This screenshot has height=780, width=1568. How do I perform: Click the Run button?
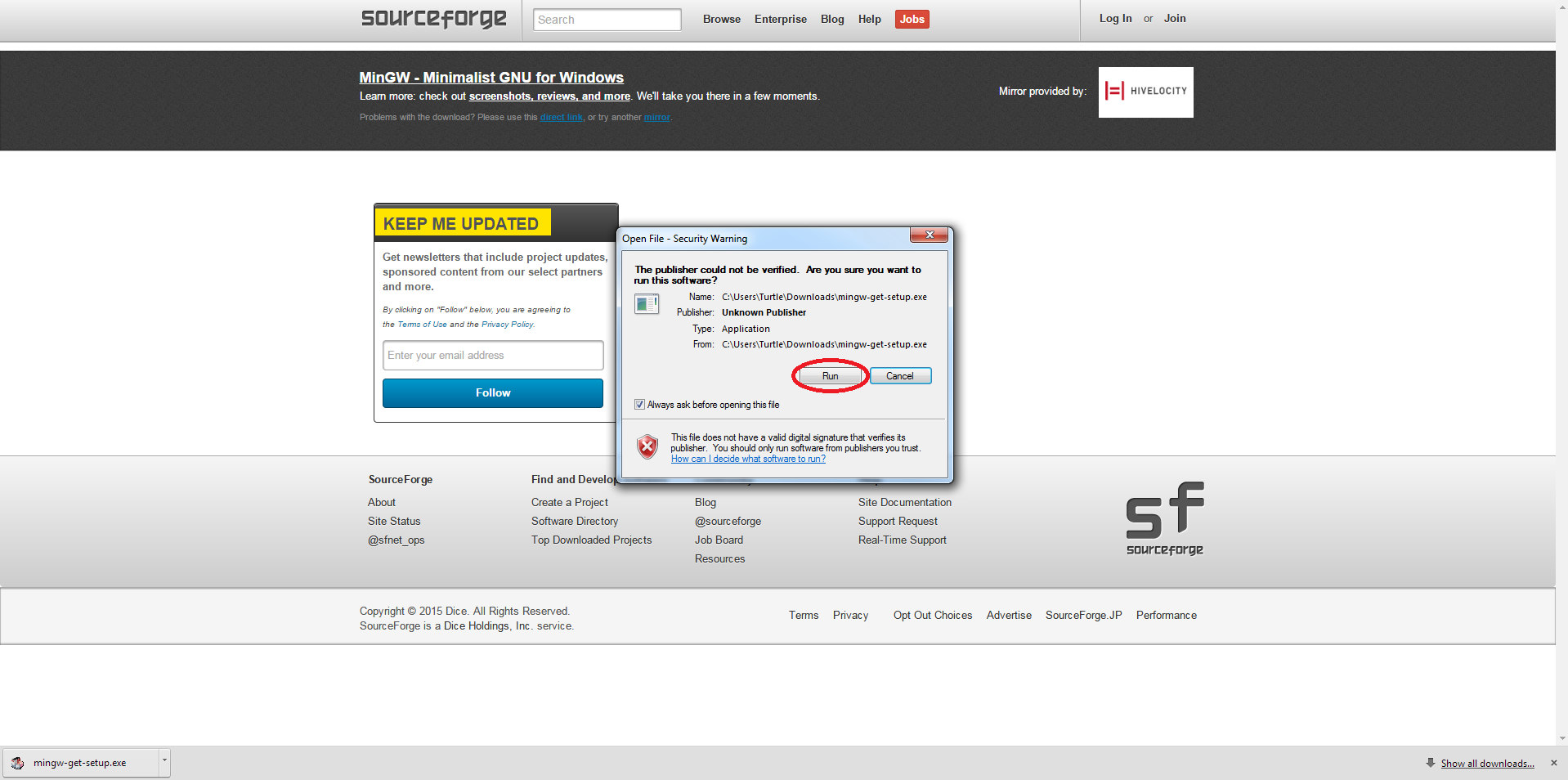coord(830,376)
